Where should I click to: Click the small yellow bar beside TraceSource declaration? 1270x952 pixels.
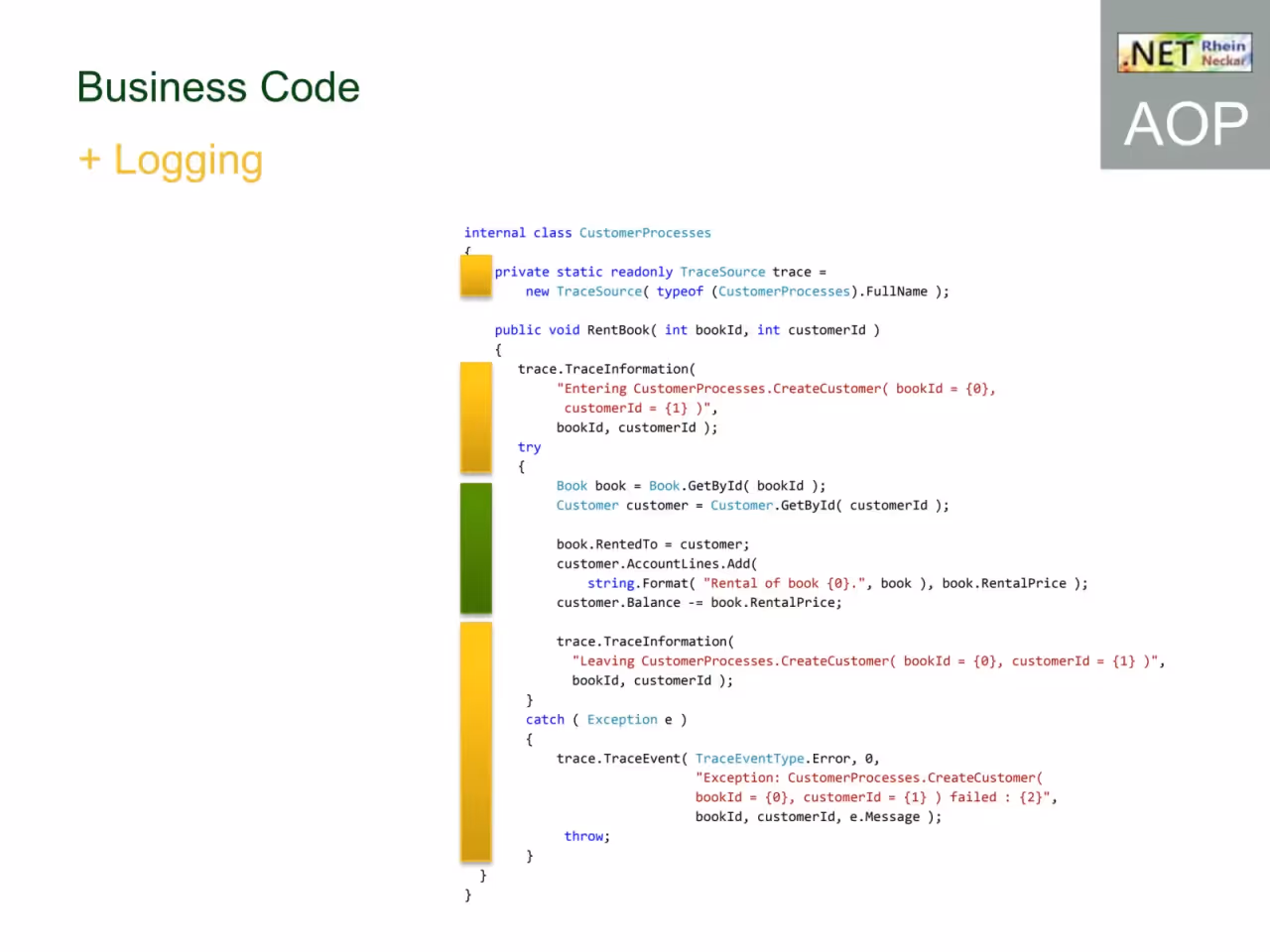coord(476,276)
